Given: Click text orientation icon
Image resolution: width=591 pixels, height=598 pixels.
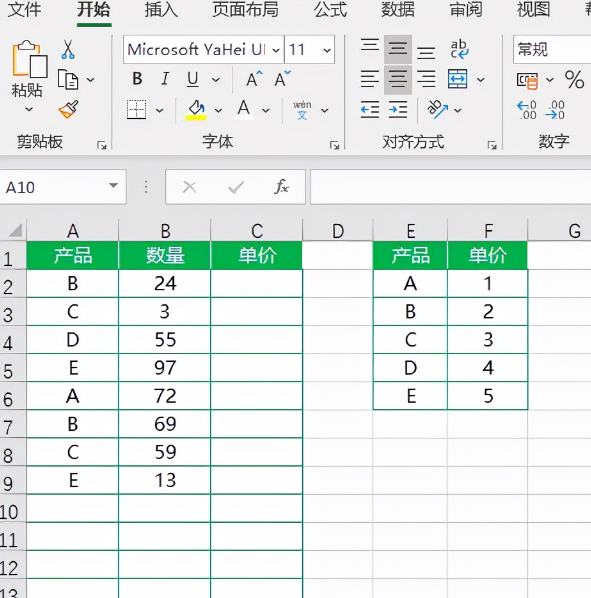Looking at the screenshot, I should [x=438, y=109].
